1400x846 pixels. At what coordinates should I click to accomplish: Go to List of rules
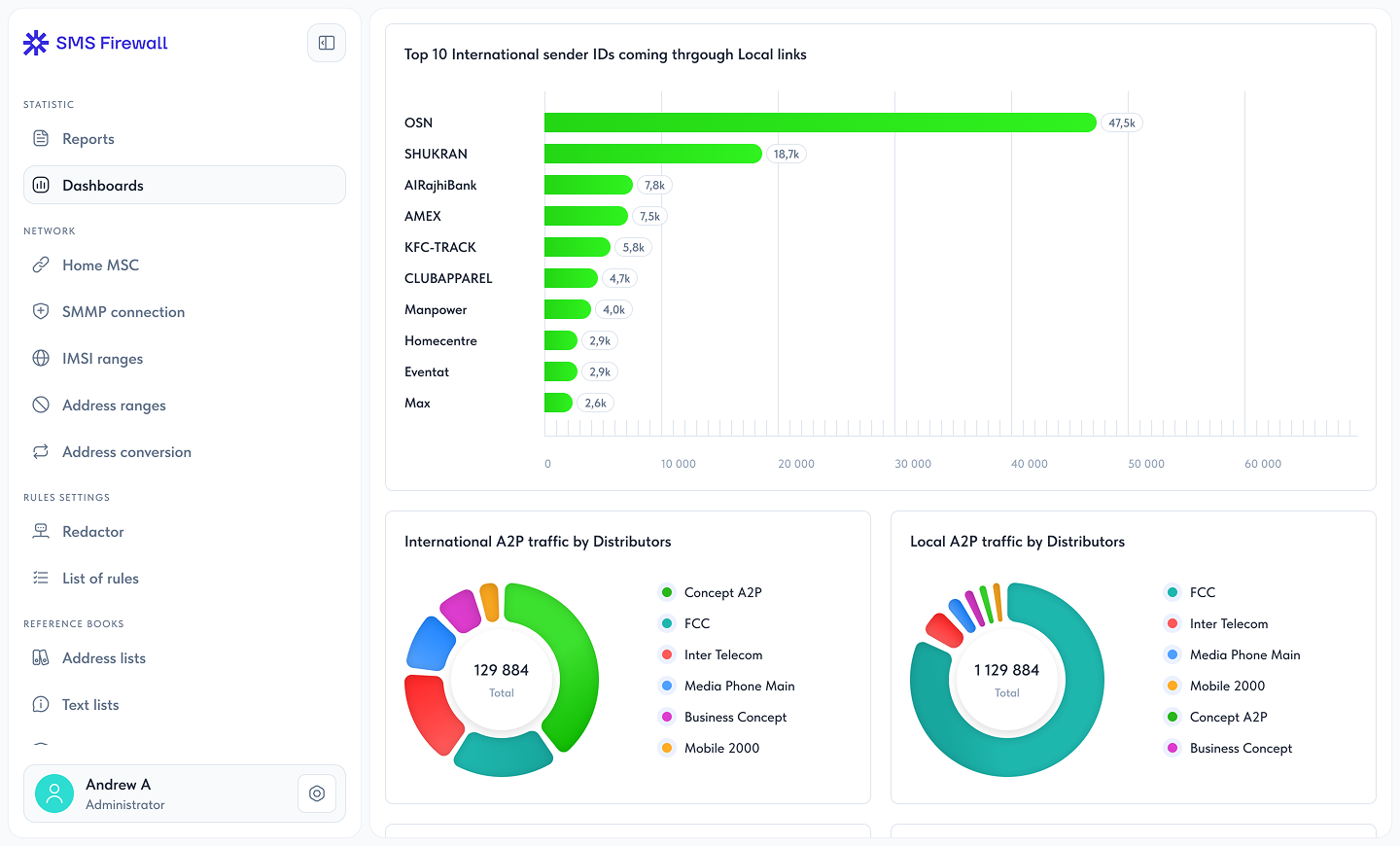coord(100,578)
